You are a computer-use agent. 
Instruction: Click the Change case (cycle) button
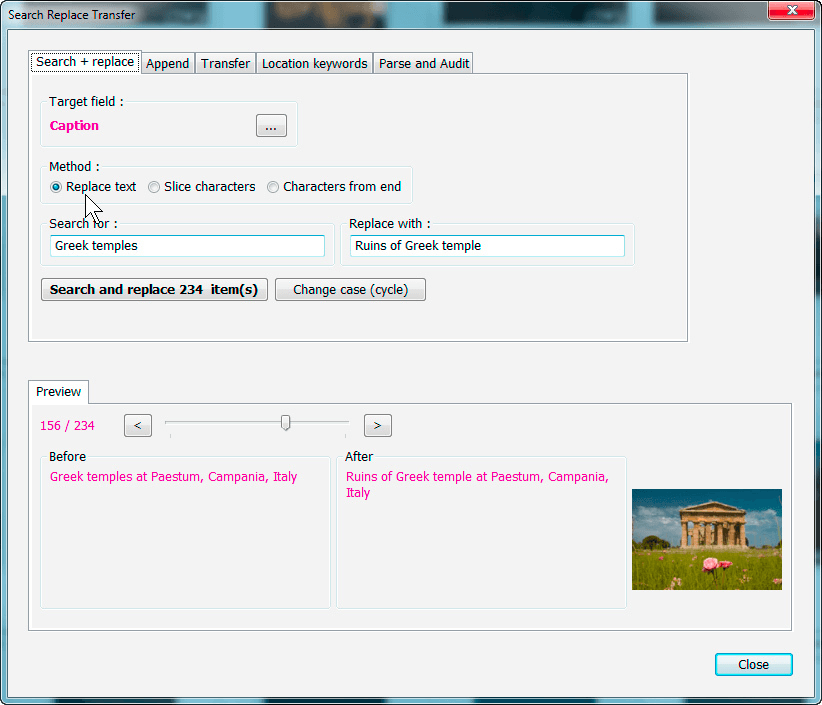click(x=350, y=289)
